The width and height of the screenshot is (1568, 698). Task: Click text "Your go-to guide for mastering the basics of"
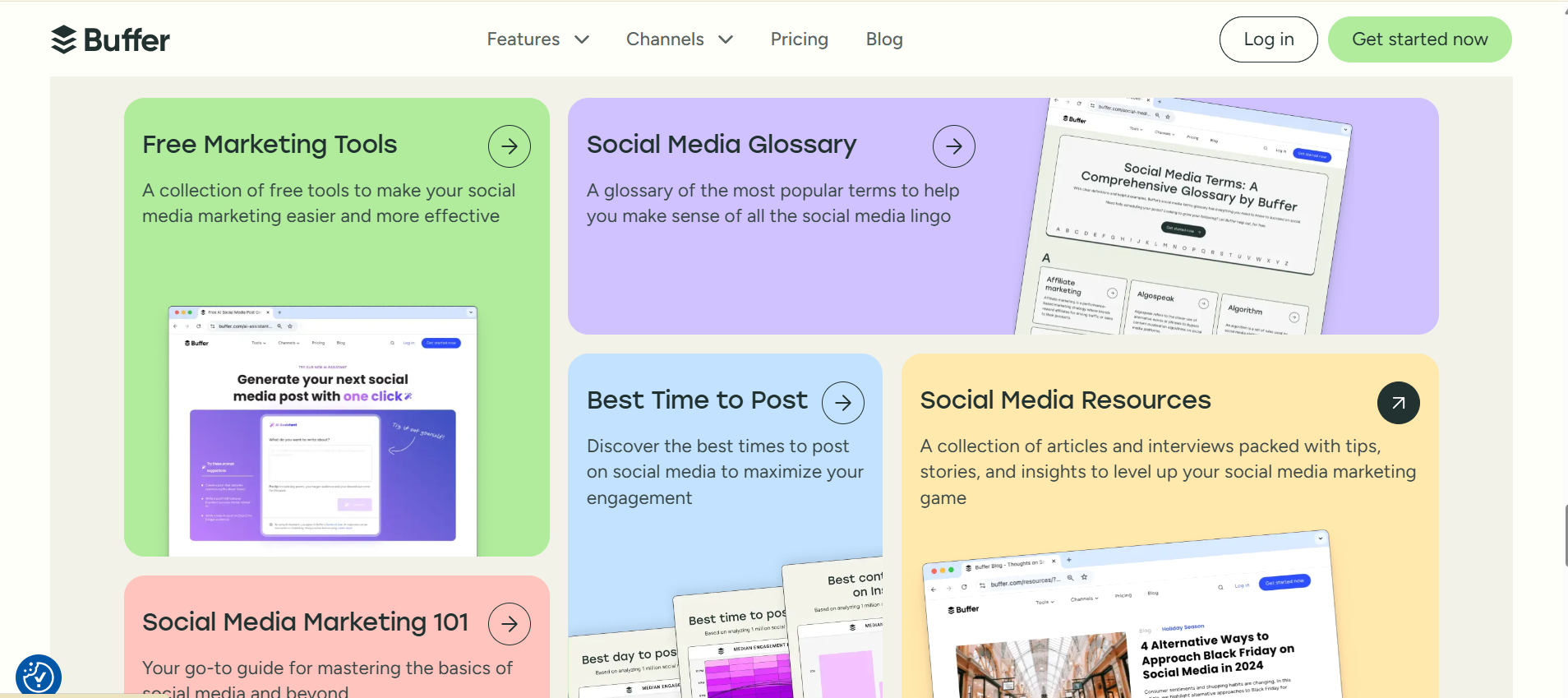(327, 668)
